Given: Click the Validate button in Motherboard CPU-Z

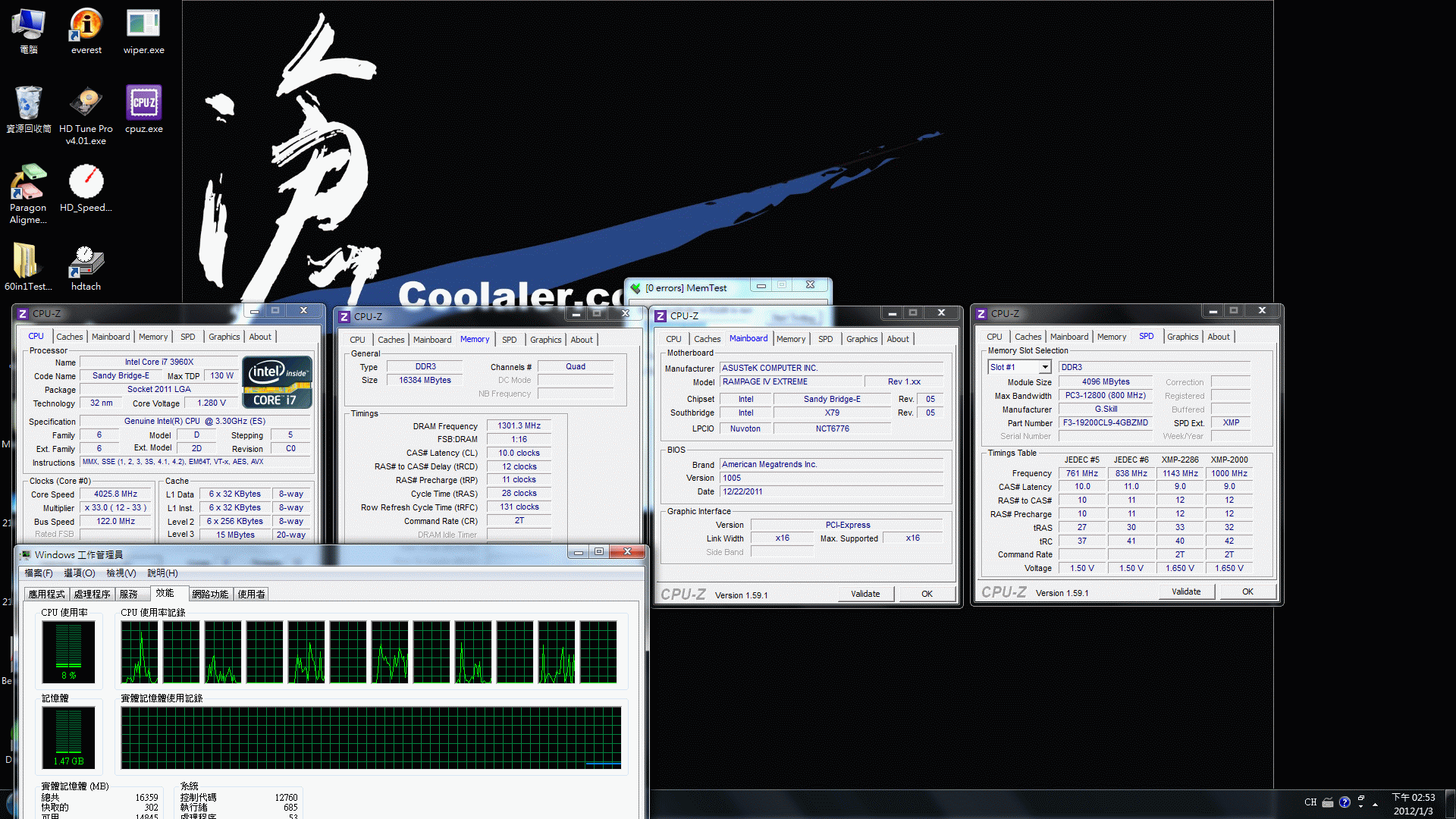Looking at the screenshot, I should (x=862, y=594).
